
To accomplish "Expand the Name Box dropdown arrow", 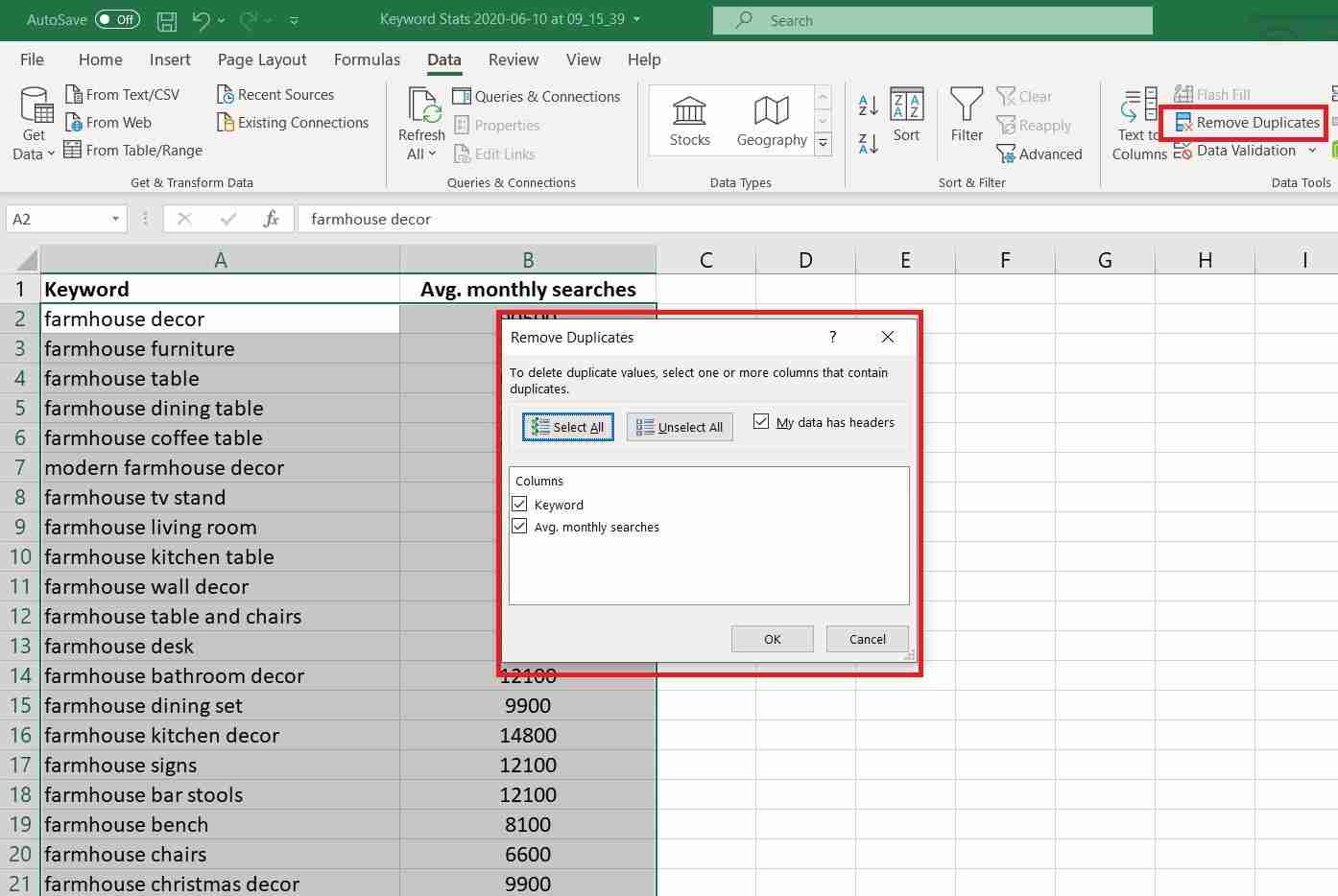I will coord(115,219).
